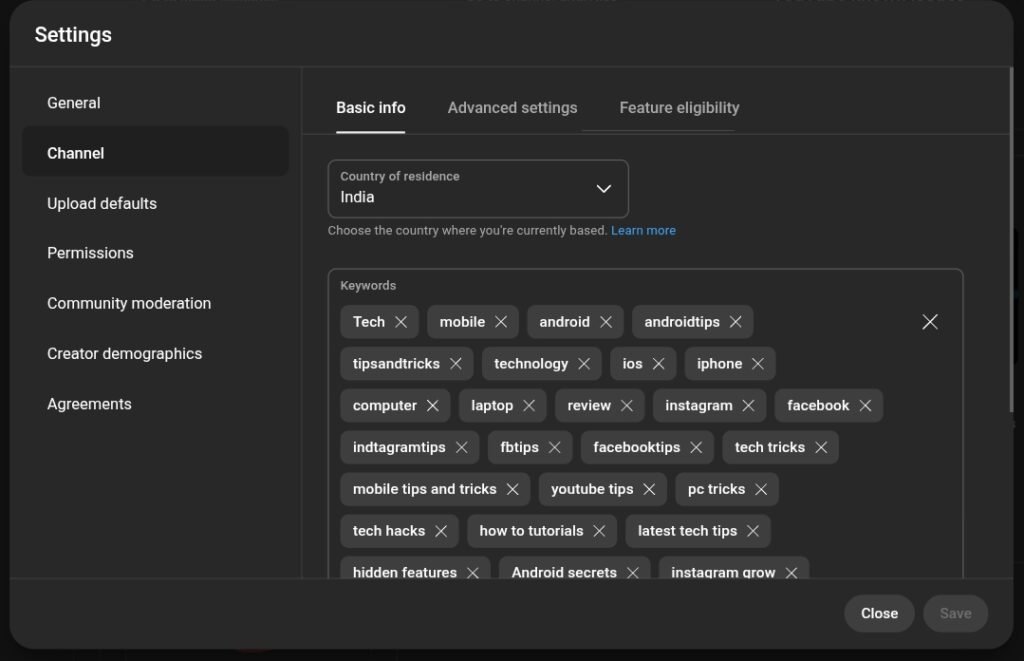The height and width of the screenshot is (661, 1024).
Task: Remove the "iphone" keyword chip
Action: 758,363
